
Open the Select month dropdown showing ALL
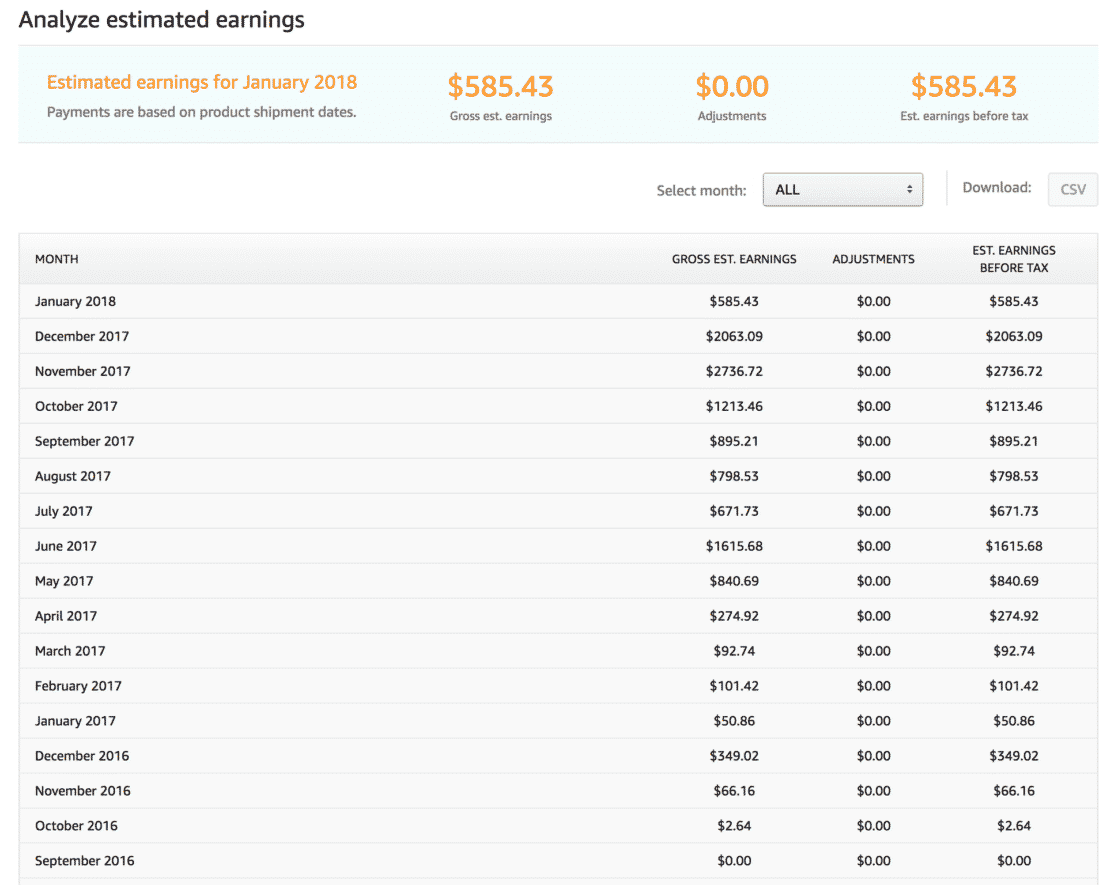843,190
